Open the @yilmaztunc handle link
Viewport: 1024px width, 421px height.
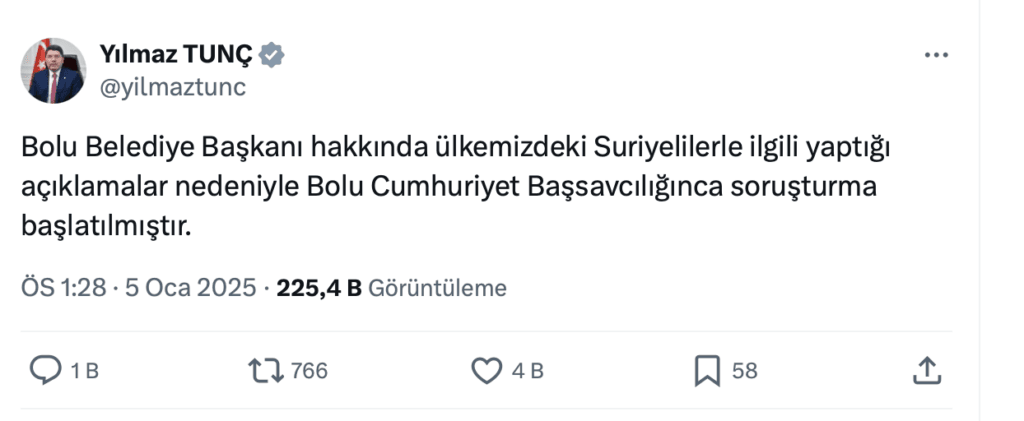(x=172, y=87)
